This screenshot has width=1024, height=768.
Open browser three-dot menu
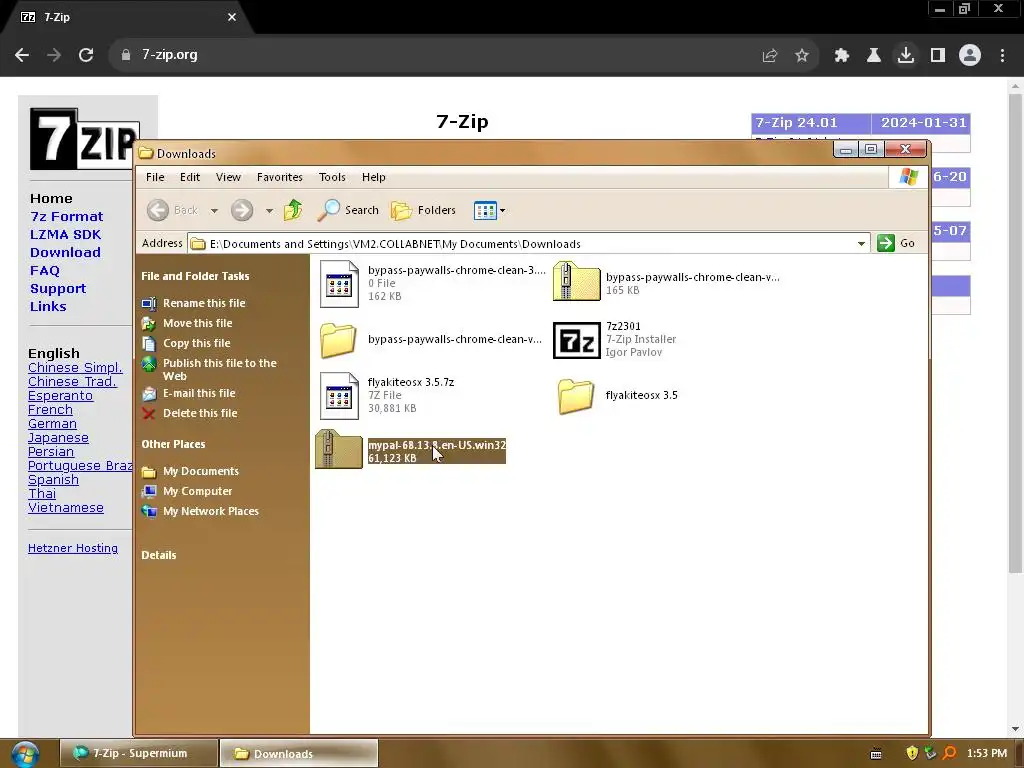coord(1002,56)
